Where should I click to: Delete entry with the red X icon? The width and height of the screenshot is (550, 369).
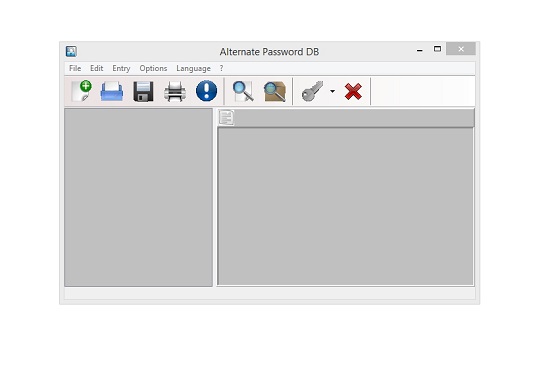[x=353, y=92]
